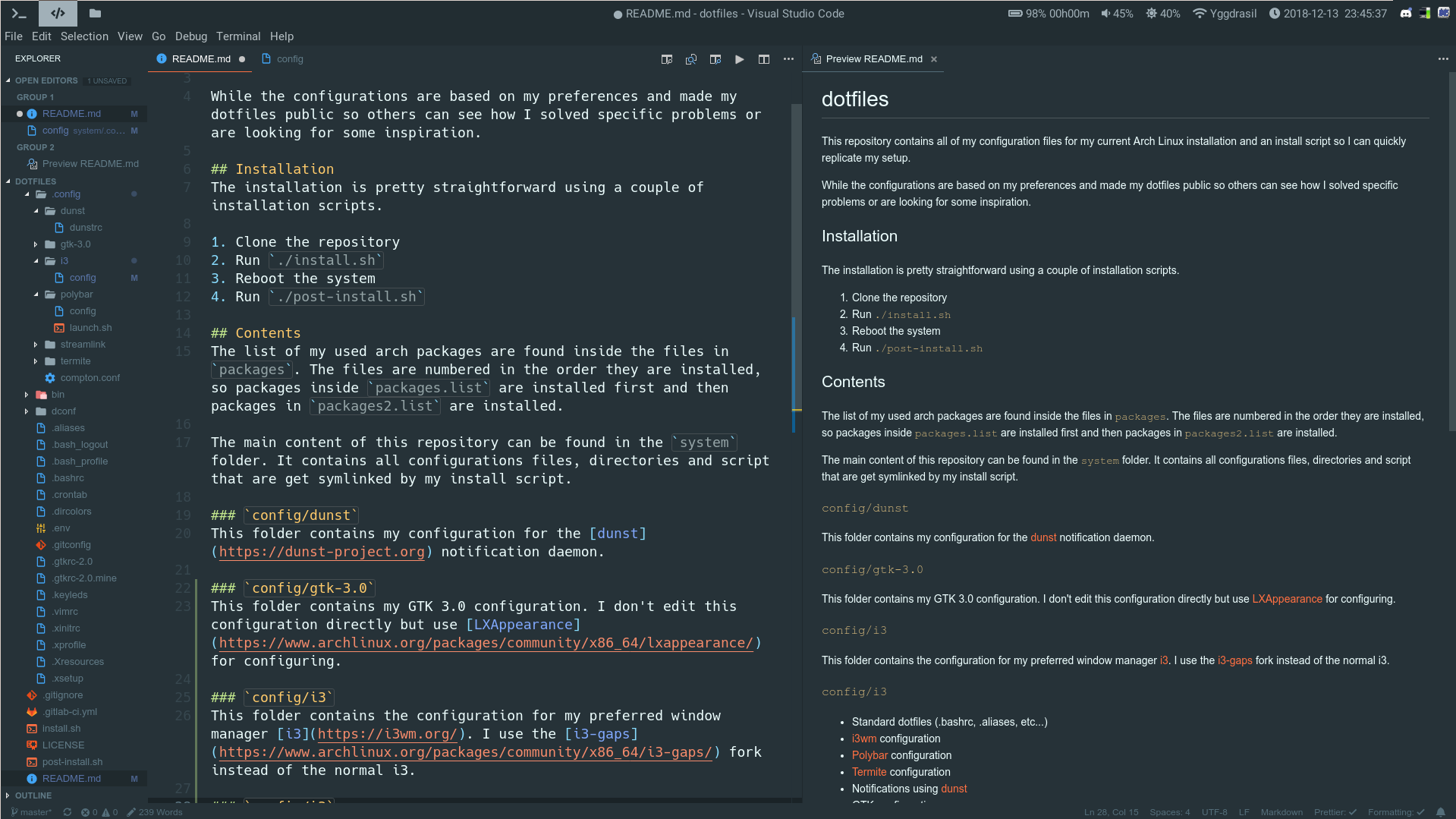Open the Polybar link in the preview list
1456x819 pixels.
pos(870,755)
